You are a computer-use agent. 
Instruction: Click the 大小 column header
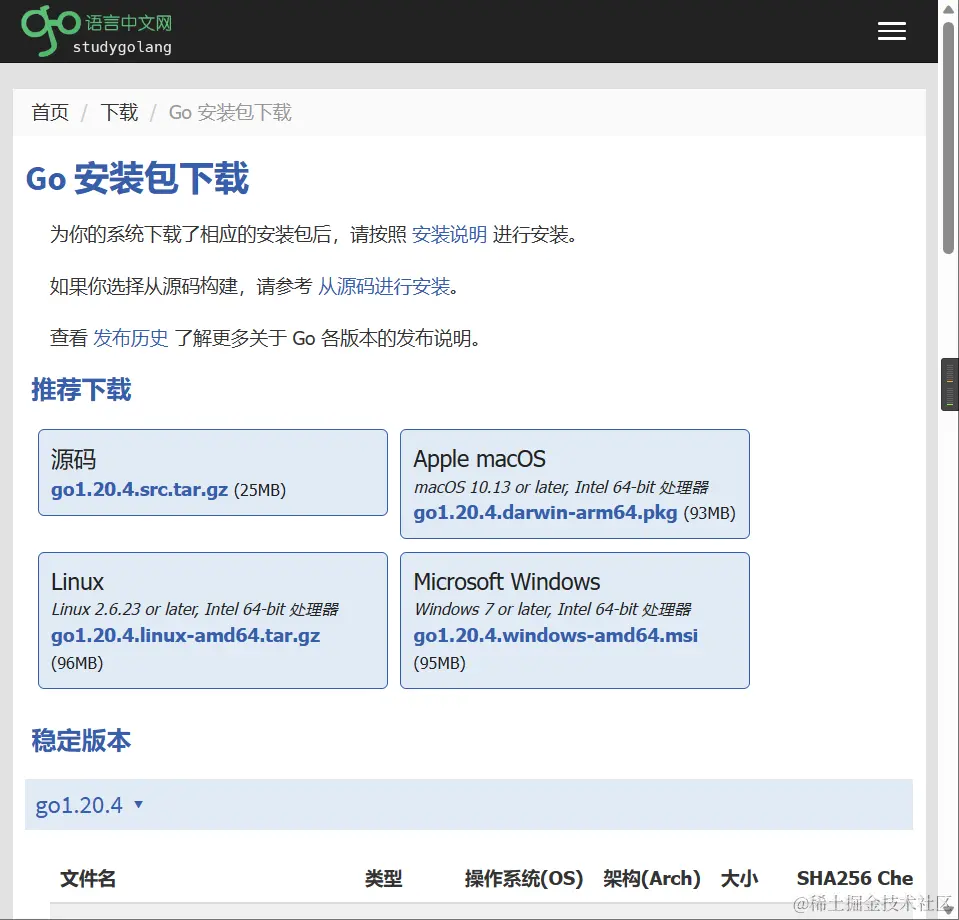coord(739,878)
